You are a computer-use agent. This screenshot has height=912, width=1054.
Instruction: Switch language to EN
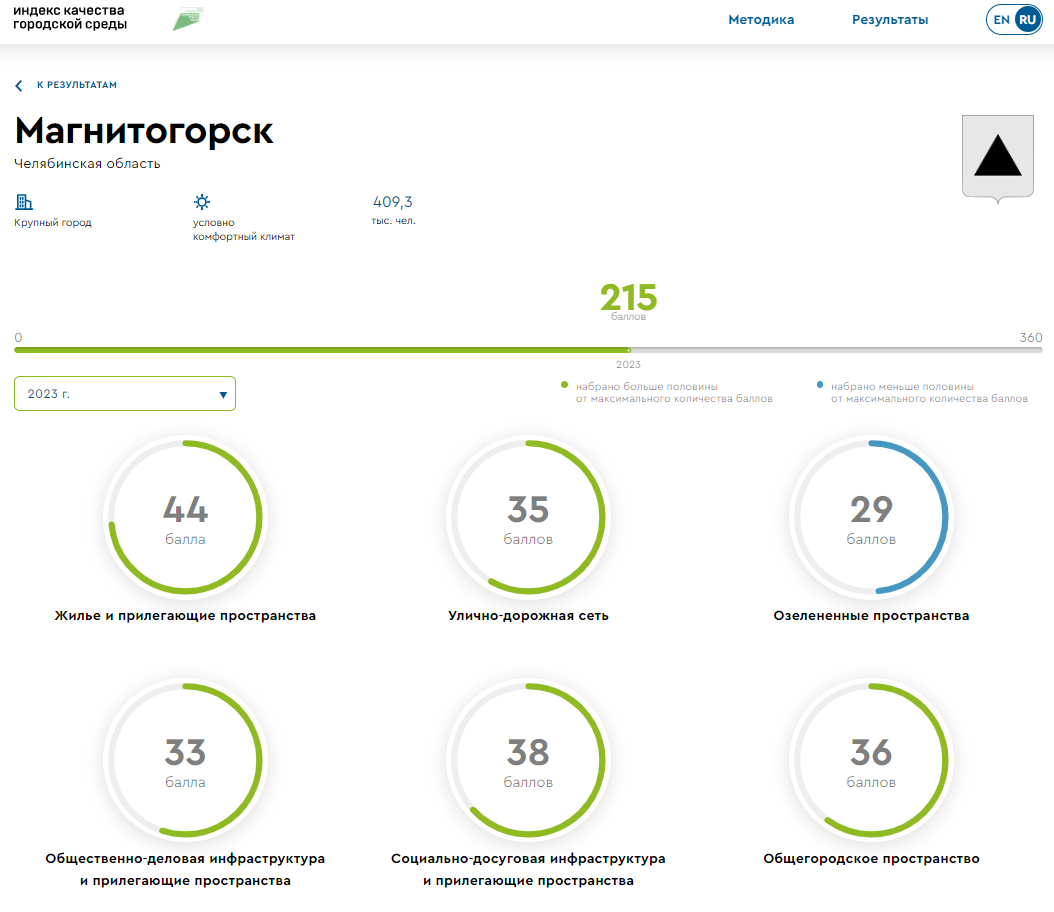coord(1000,20)
